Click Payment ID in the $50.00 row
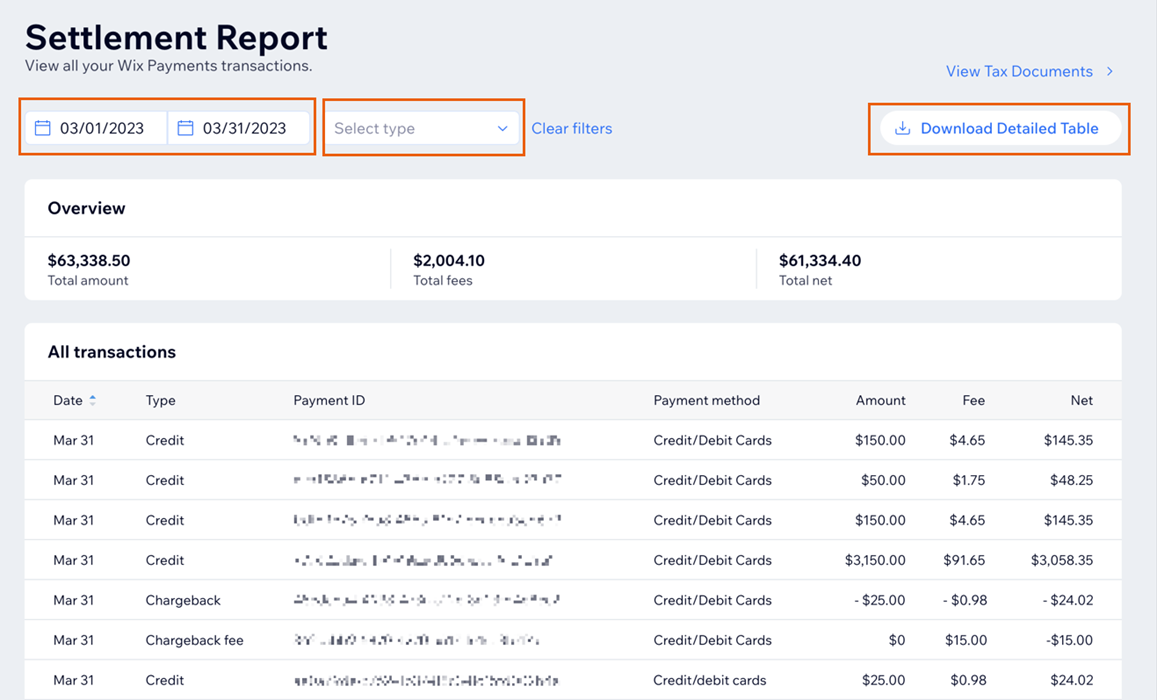 click(x=427, y=480)
